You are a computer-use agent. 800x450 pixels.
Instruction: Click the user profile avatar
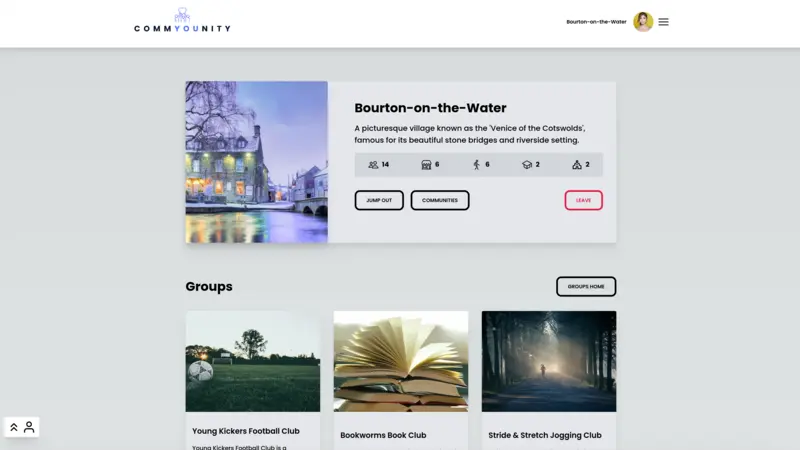[643, 22]
